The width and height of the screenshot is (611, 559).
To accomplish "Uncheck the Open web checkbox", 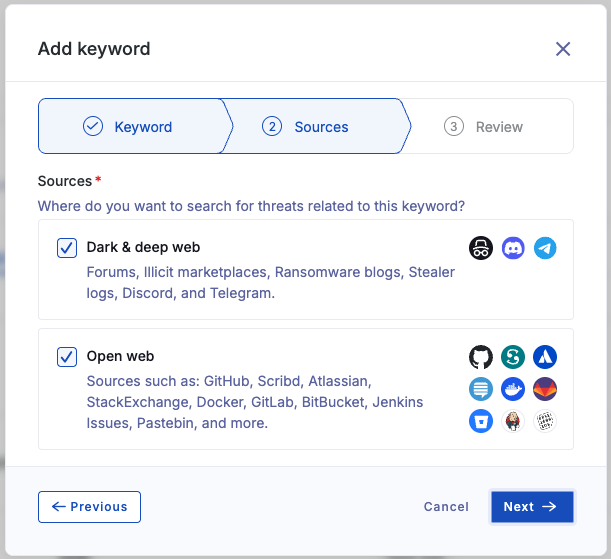I will pyautogui.click(x=67, y=357).
